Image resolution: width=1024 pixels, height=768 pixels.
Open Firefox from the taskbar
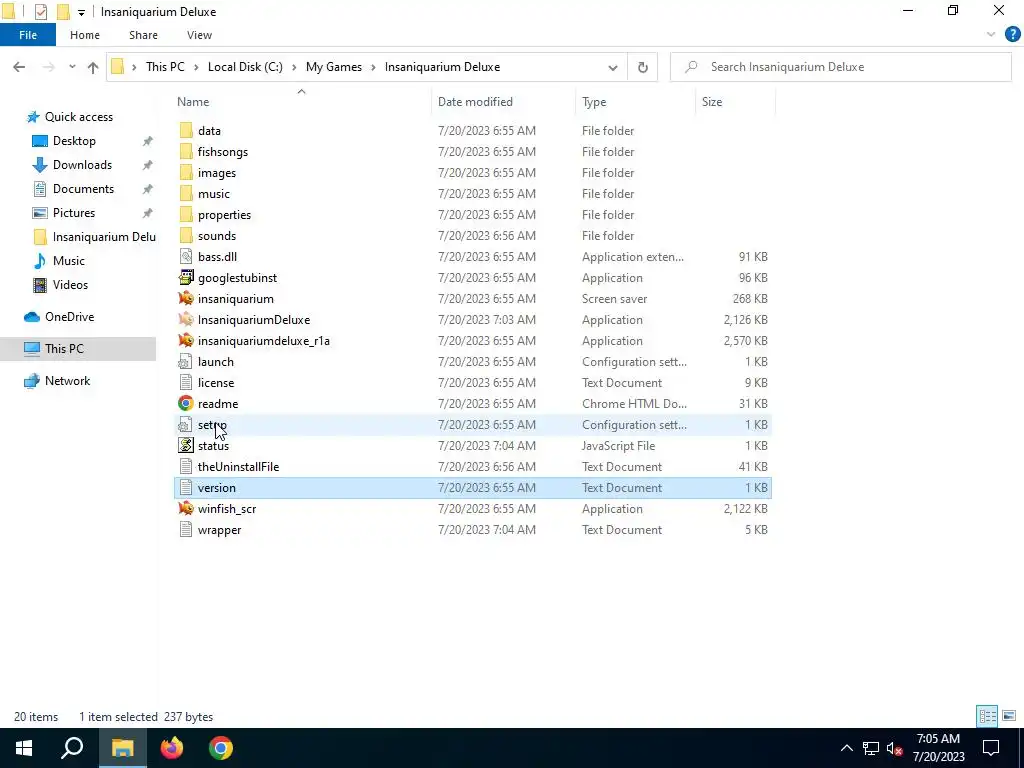172,748
